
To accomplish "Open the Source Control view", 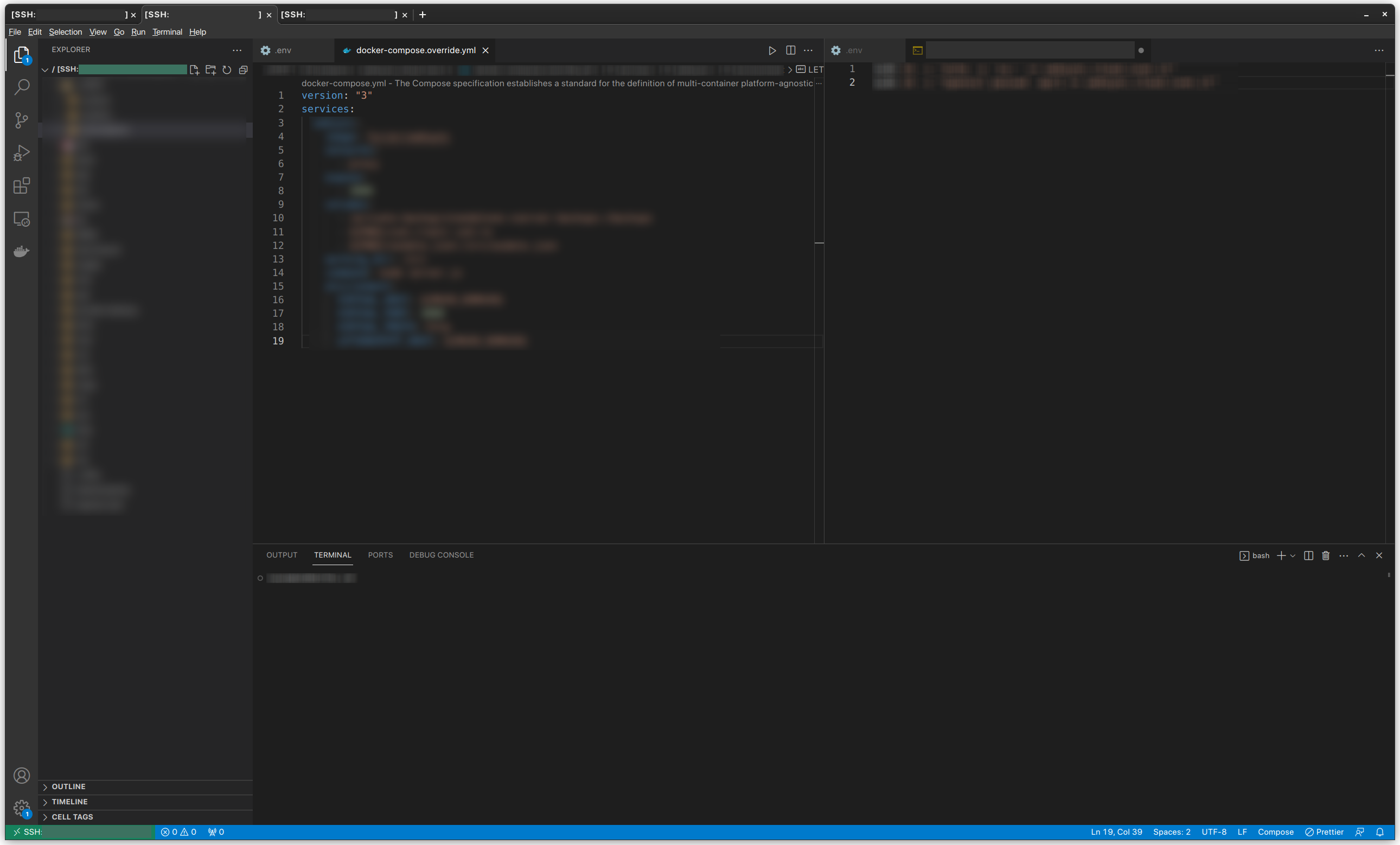I will 22,120.
